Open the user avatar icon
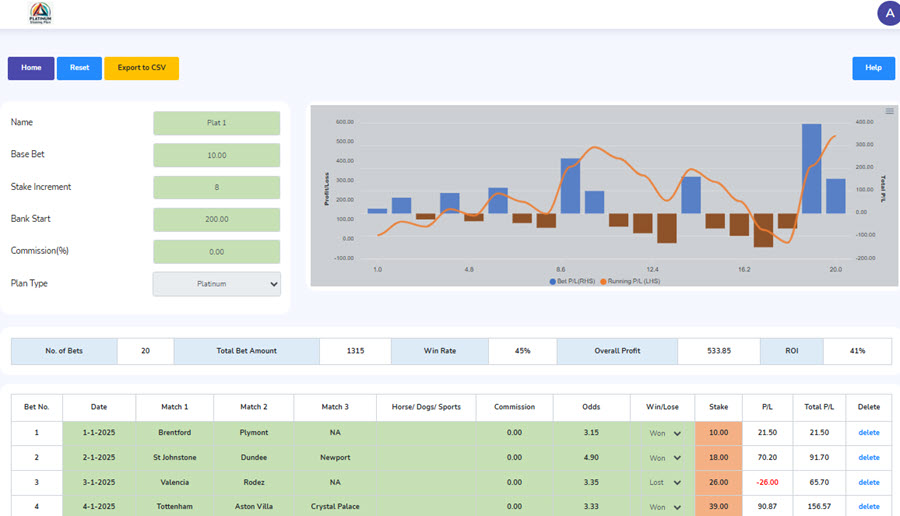This screenshot has width=900, height=516. pos(888,13)
